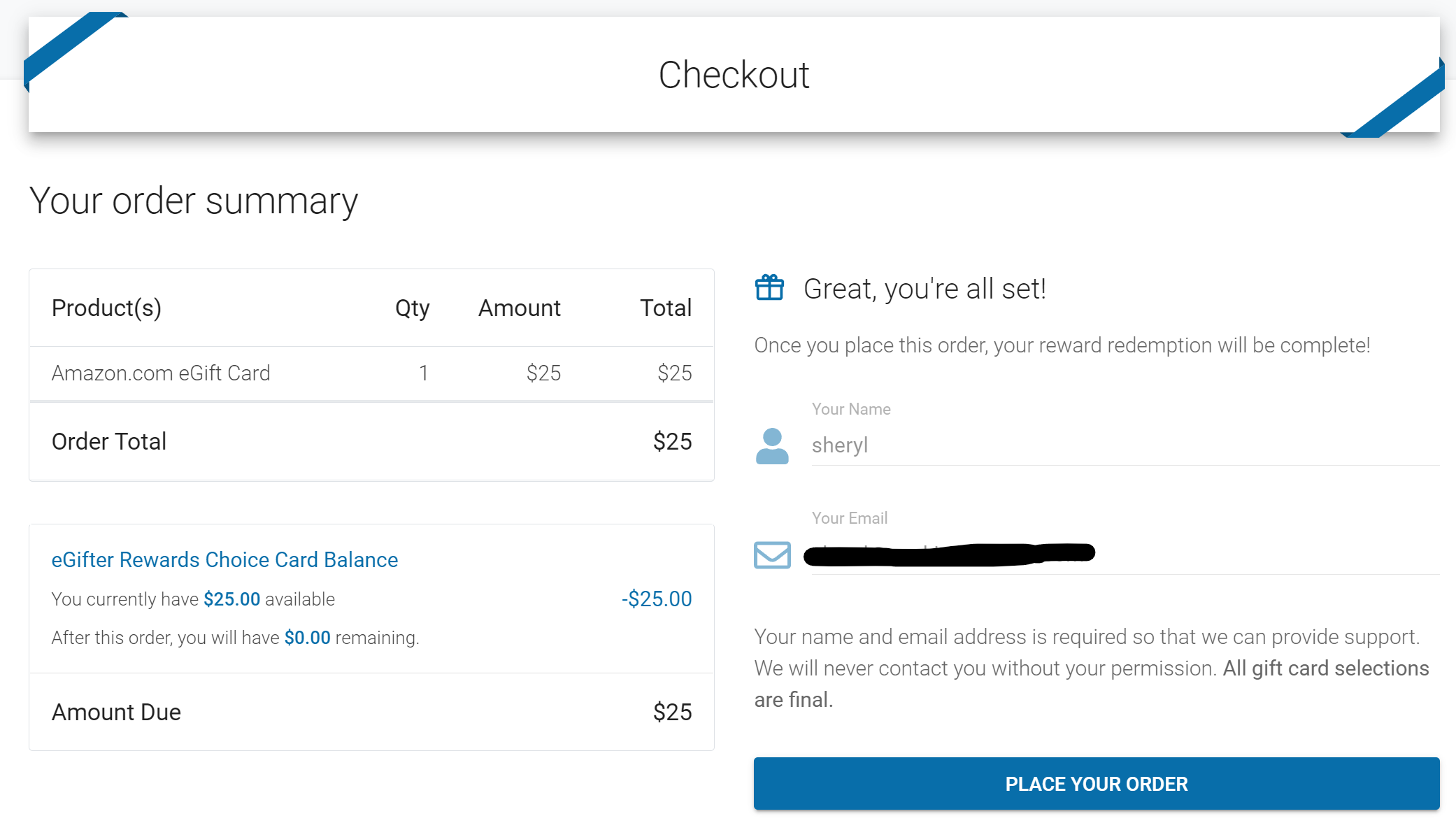The image size is (1456, 830).
Task: Select the gift icon near 'Great, you're all set!'
Action: pyautogui.click(x=771, y=288)
